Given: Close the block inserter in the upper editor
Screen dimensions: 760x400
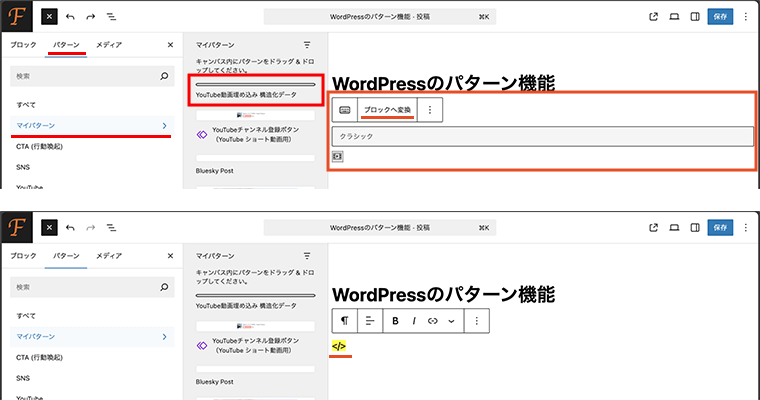Looking at the screenshot, I should (x=49, y=16).
